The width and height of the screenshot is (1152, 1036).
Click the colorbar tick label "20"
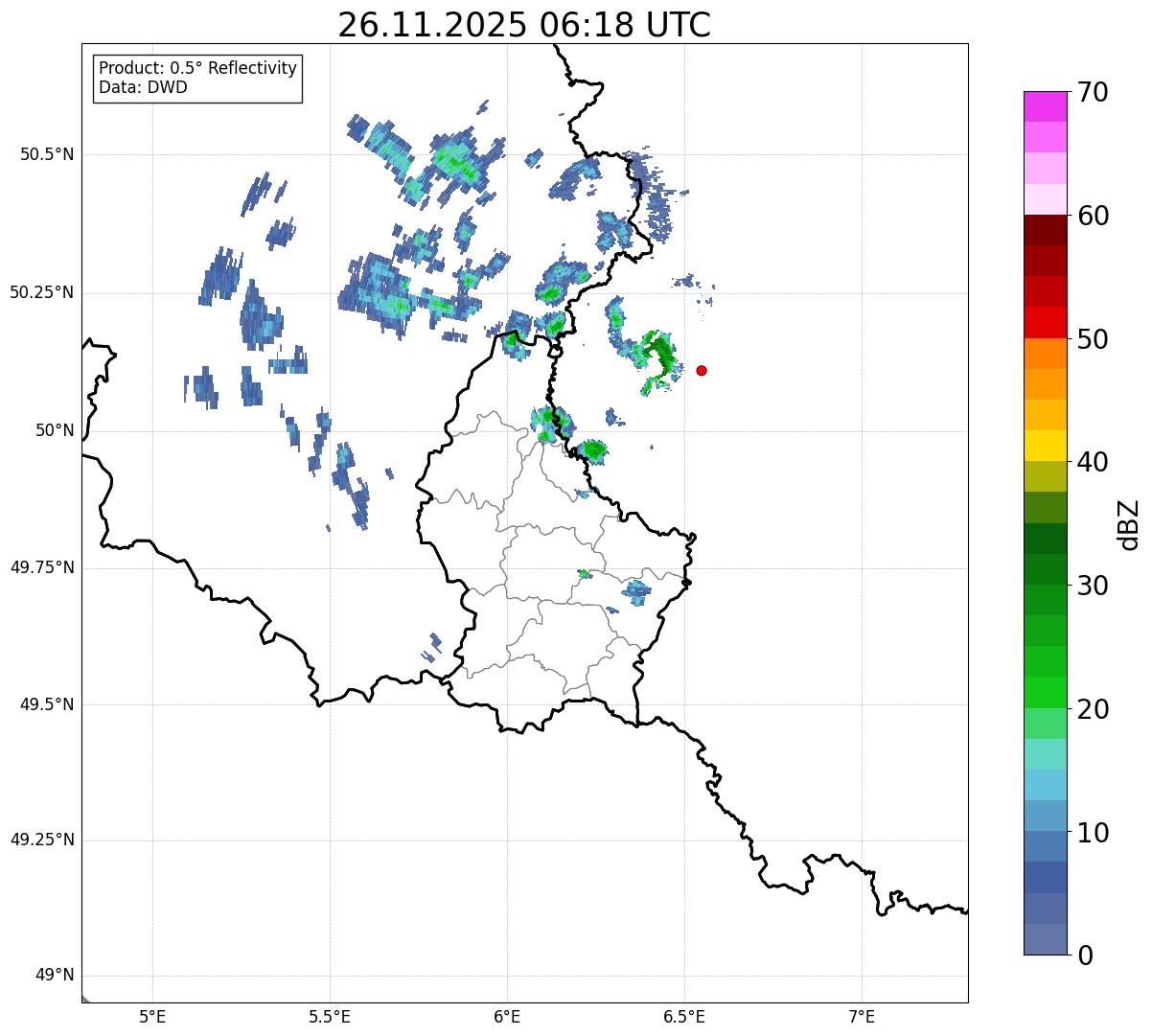tap(1093, 709)
